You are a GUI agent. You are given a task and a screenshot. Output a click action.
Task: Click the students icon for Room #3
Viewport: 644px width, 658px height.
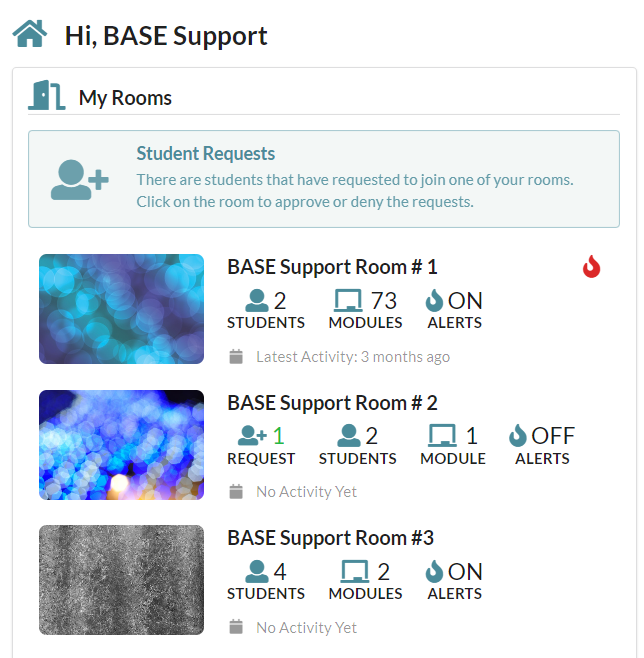click(x=256, y=572)
